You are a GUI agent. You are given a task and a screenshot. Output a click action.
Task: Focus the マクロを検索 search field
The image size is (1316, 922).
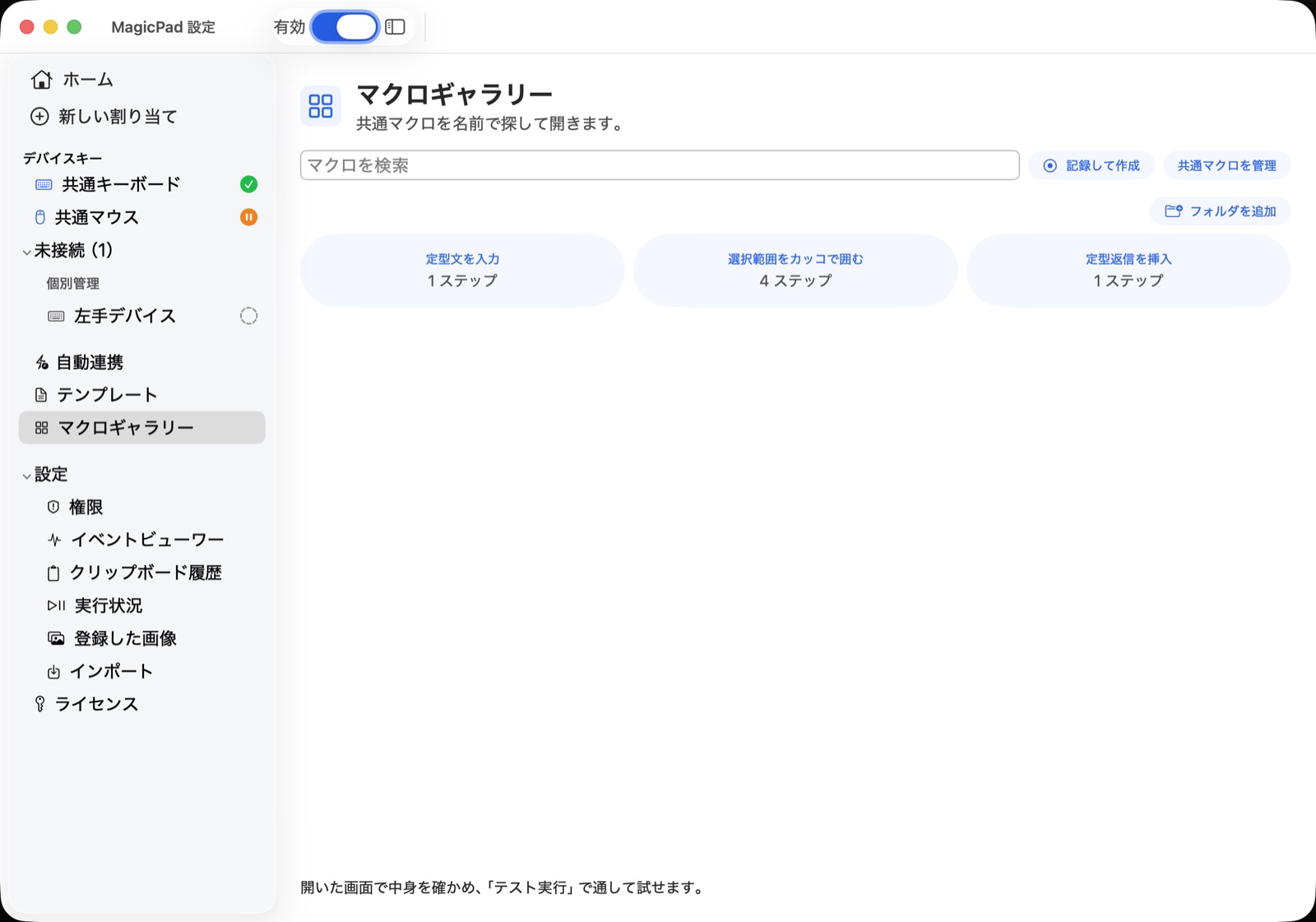(x=660, y=165)
